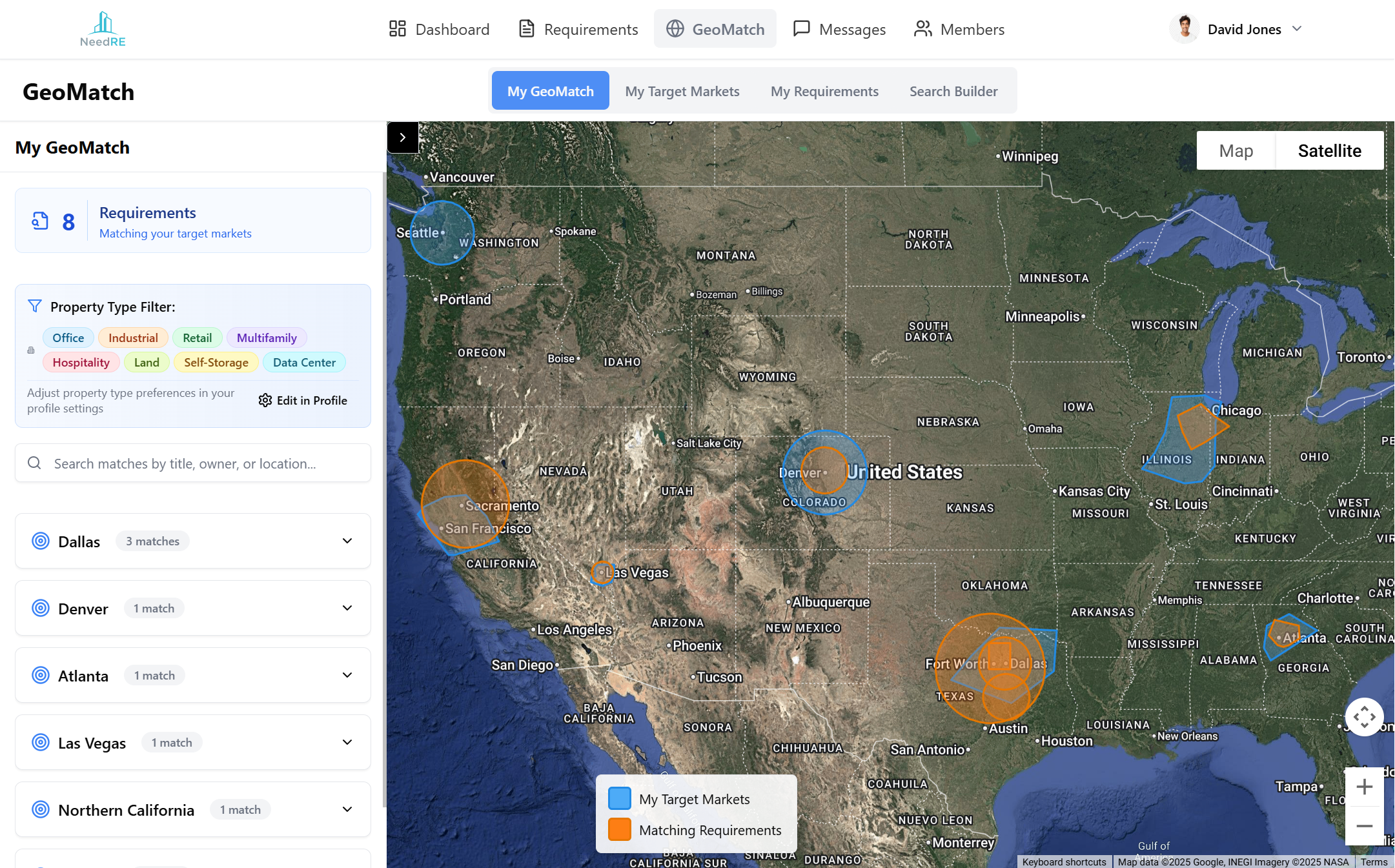Click the Members people icon
Viewport: 1395px width, 868px height.
click(922, 29)
